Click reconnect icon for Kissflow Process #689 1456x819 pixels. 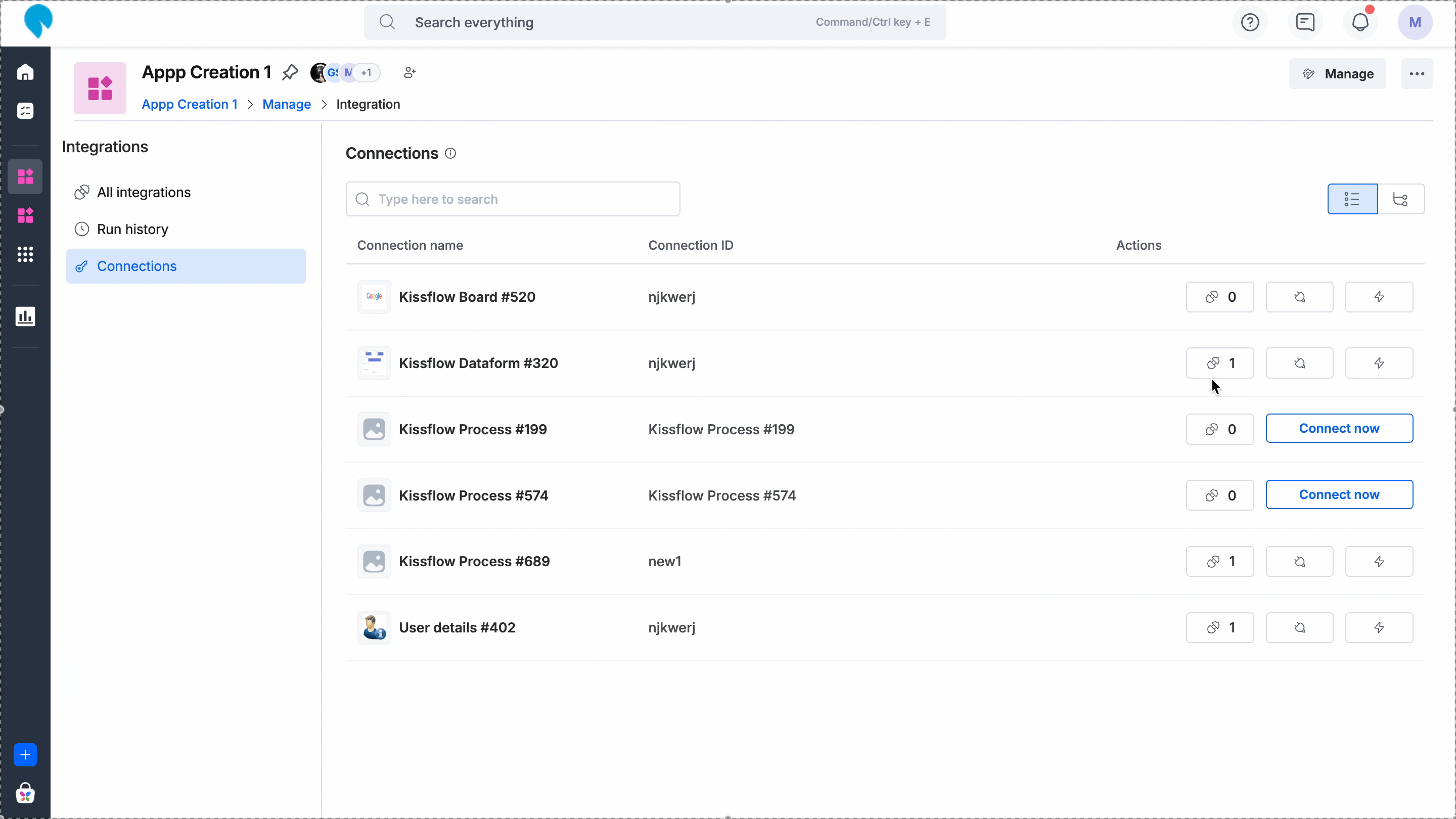(1299, 561)
